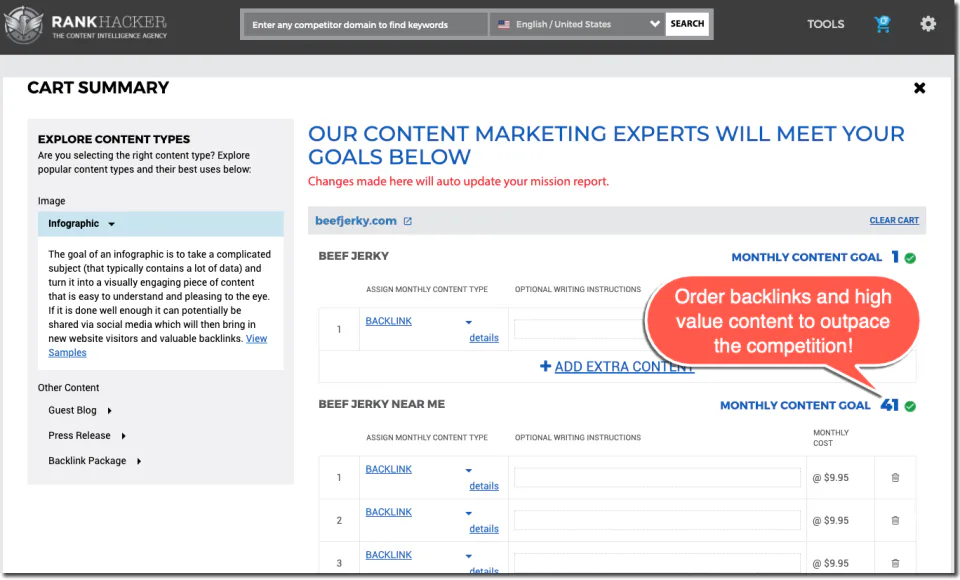Click the plus icon for Add Extra Content
Image resolution: width=960 pixels, height=580 pixels.
point(546,366)
